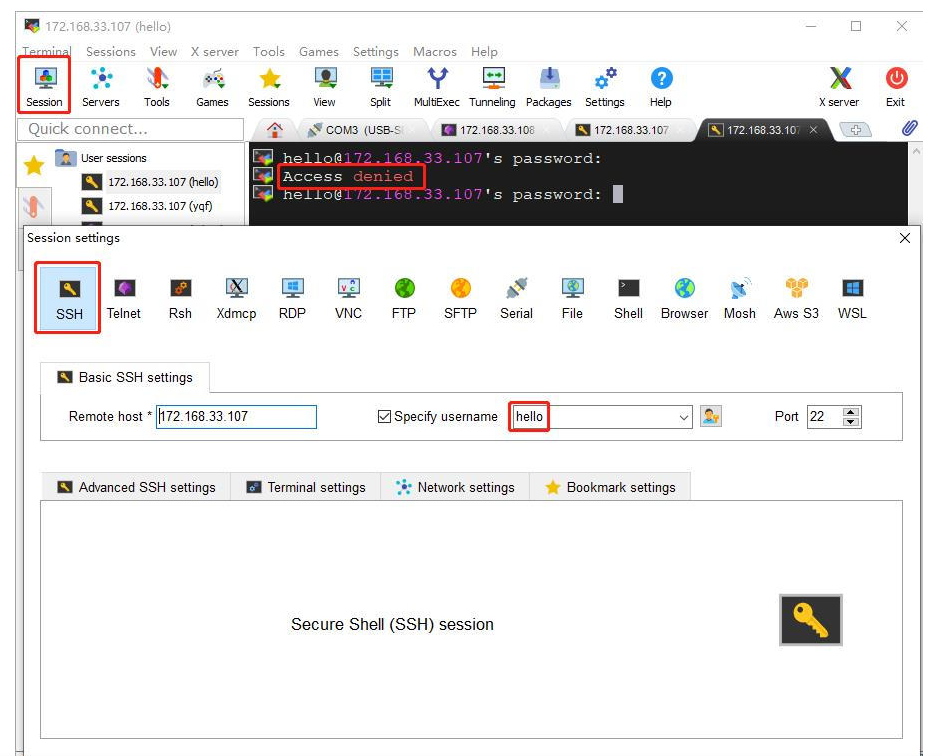
Task: Click the Sessions star toolbar icon
Action: point(269,87)
